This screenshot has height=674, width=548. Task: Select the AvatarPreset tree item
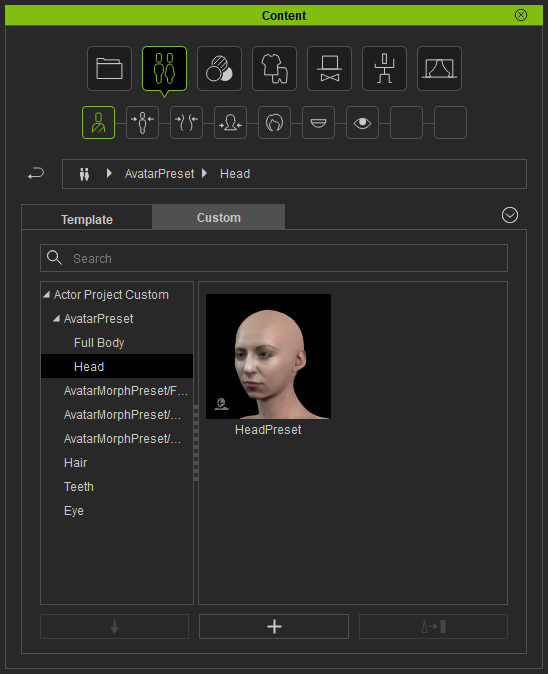tap(98, 319)
